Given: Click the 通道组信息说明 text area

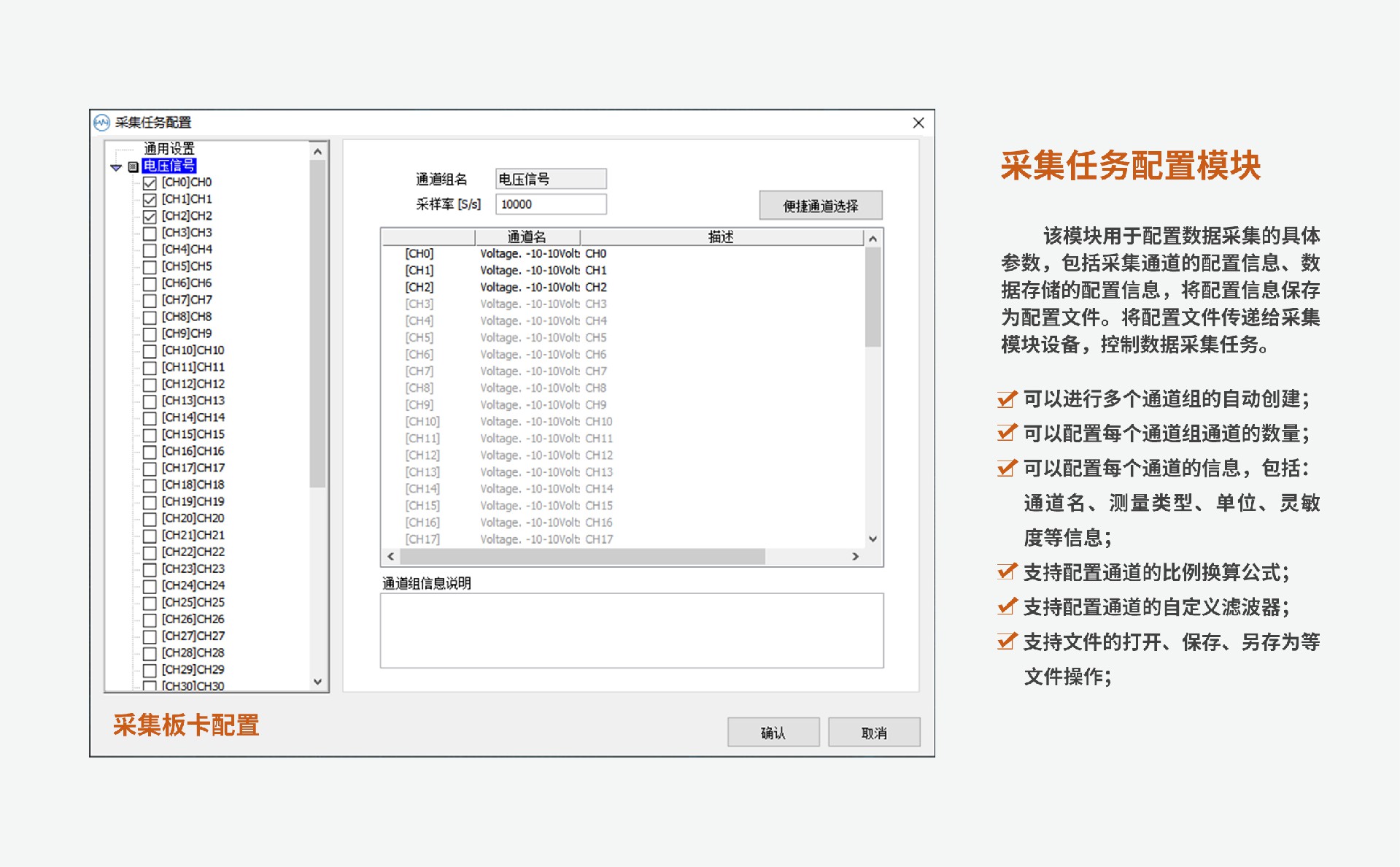Looking at the screenshot, I should (631, 630).
